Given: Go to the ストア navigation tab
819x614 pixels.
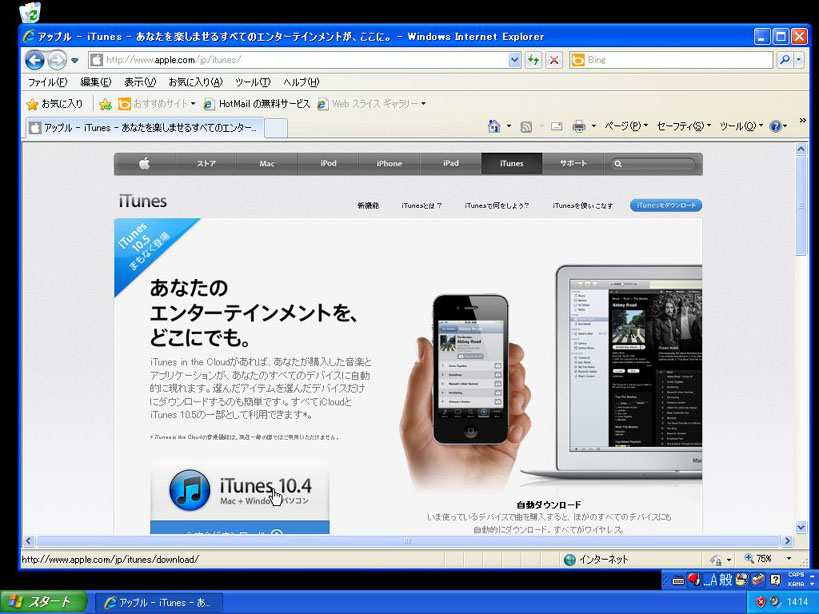Looking at the screenshot, I should [x=206, y=163].
